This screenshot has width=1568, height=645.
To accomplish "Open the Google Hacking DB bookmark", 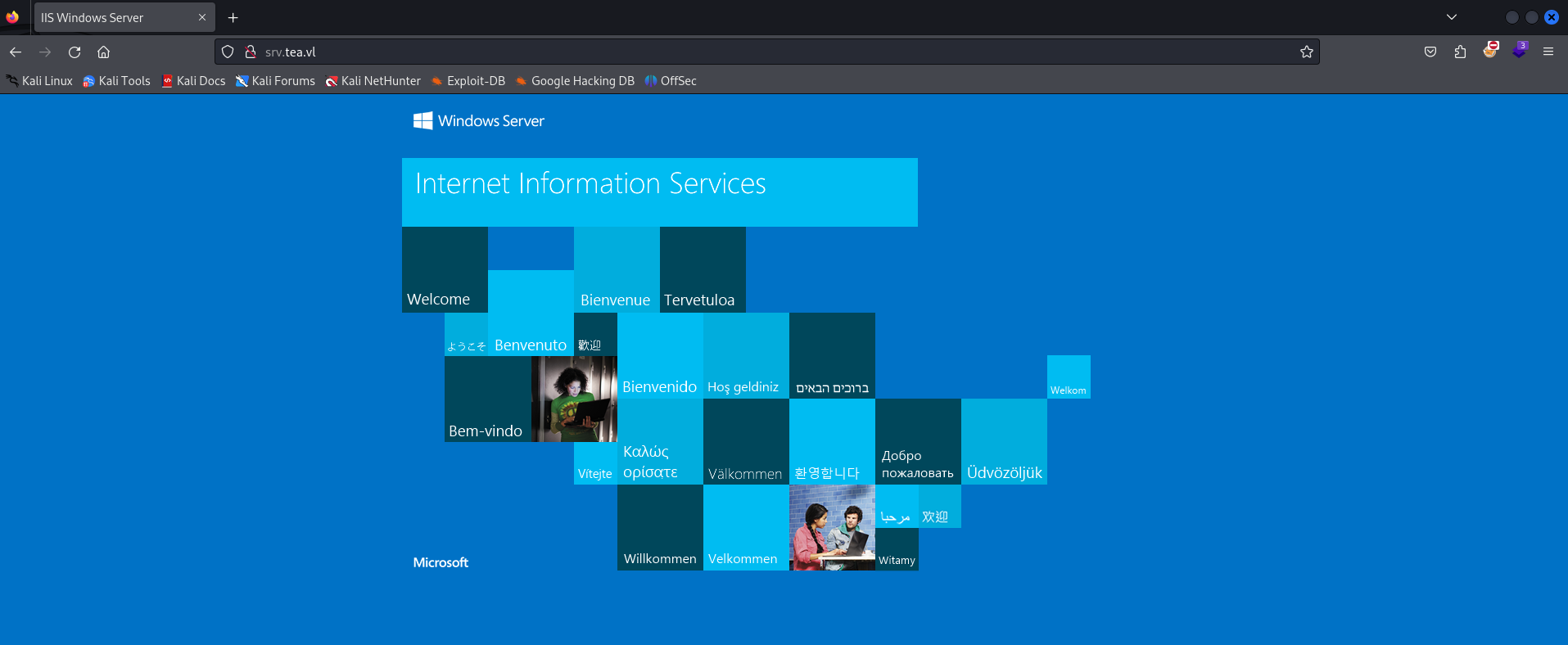I will click(575, 81).
